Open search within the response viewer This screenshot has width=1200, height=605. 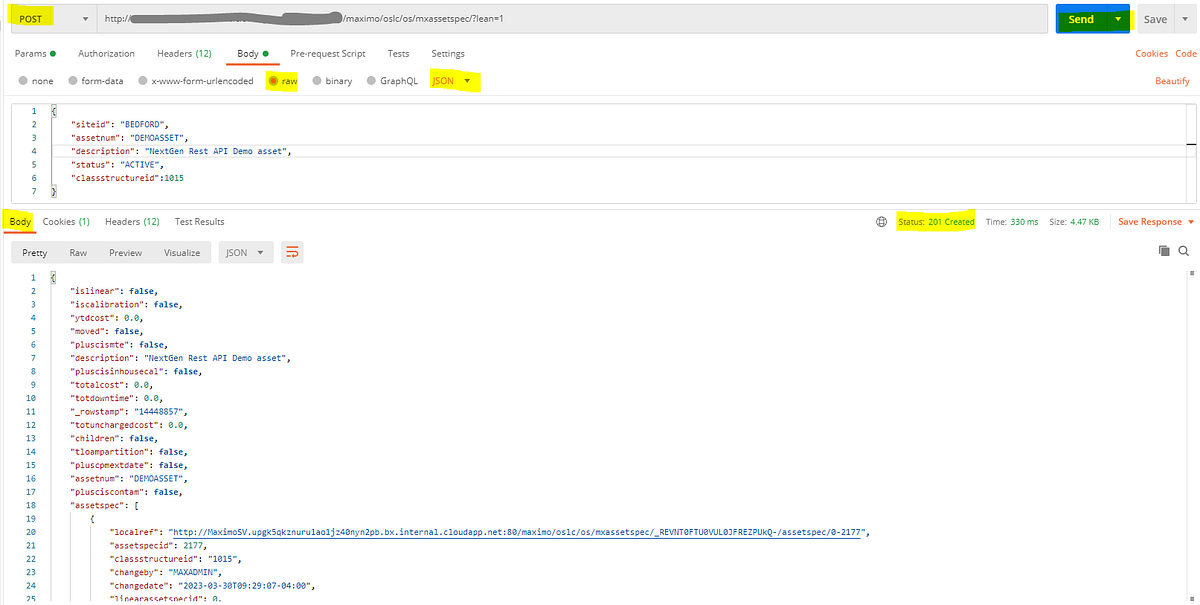1184,252
